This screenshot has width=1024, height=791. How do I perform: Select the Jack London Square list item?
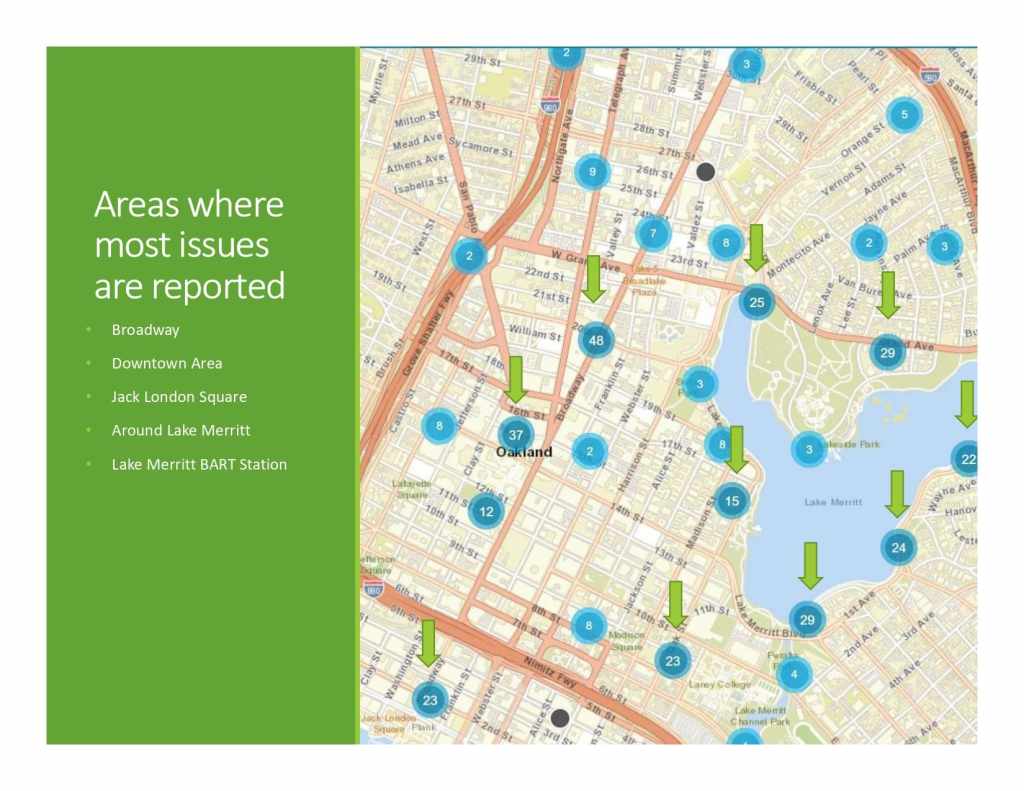178,396
